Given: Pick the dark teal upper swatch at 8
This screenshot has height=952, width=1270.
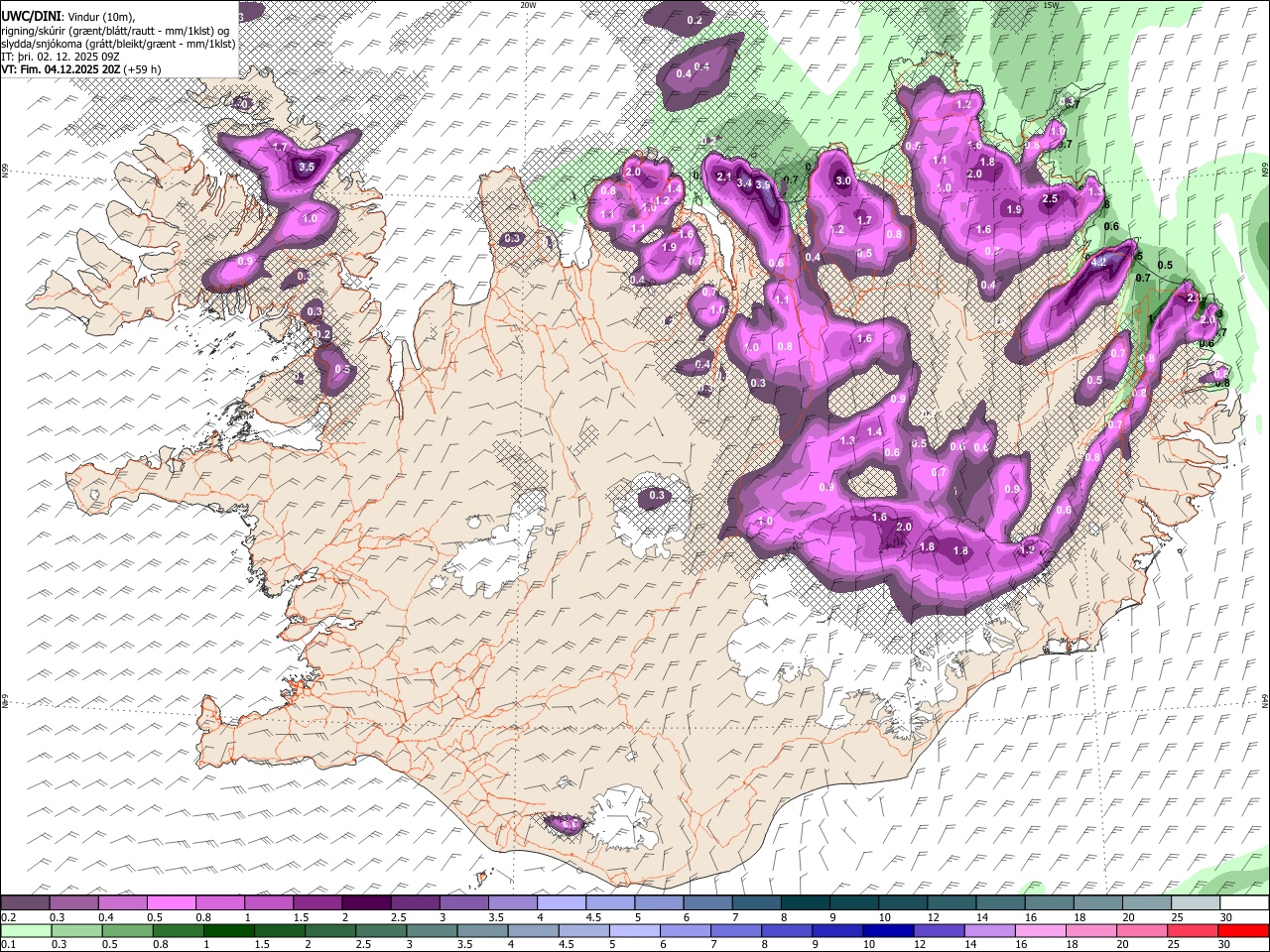Looking at the screenshot, I should tap(806, 903).
